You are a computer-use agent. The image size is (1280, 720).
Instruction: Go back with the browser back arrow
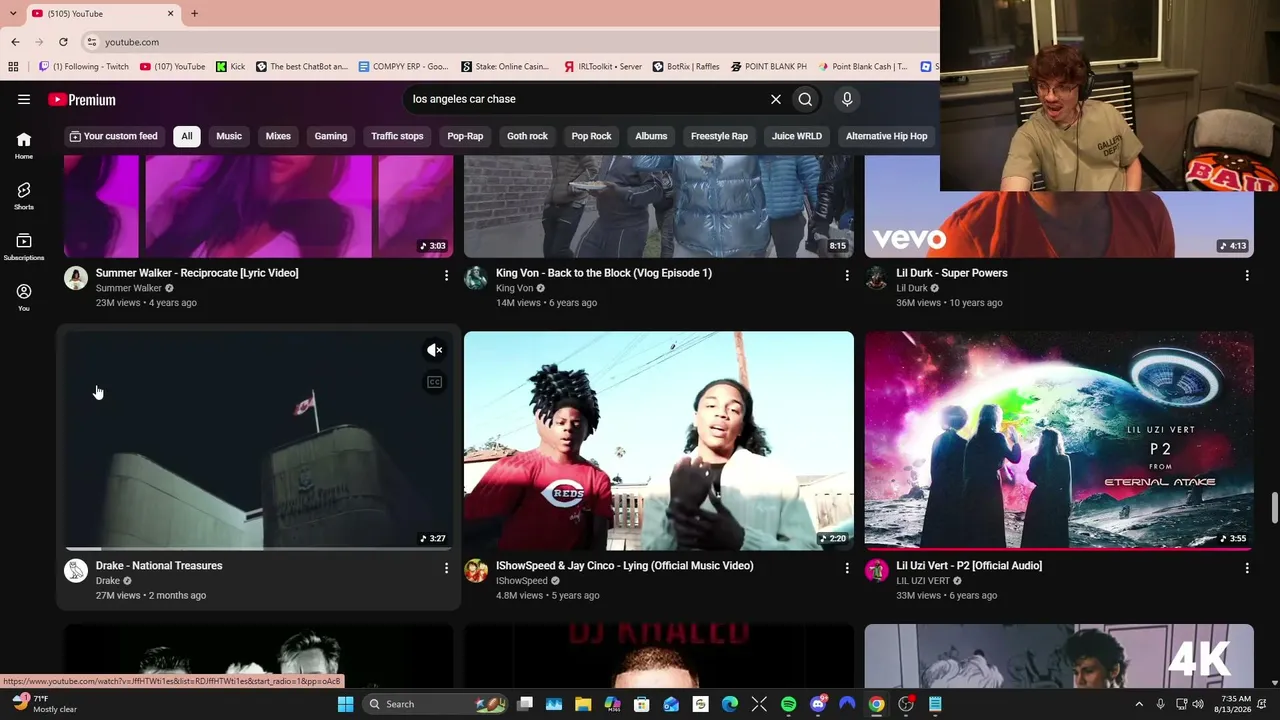(x=15, y=42)
